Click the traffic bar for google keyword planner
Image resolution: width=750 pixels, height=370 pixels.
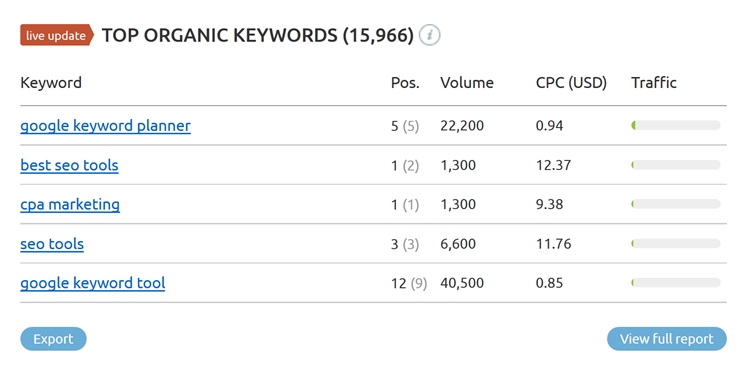tap(676, 126)
